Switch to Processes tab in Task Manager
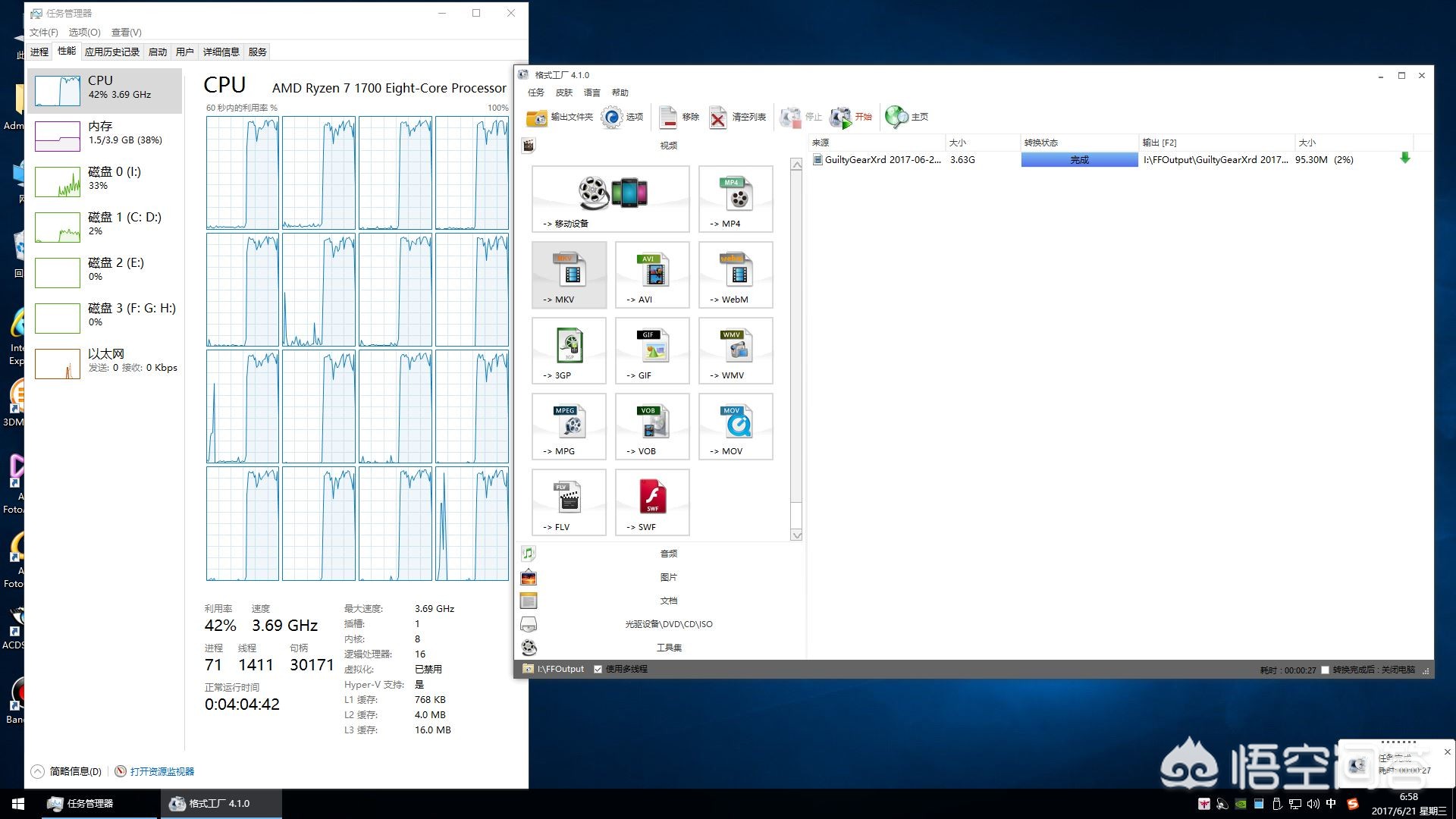 39,52
